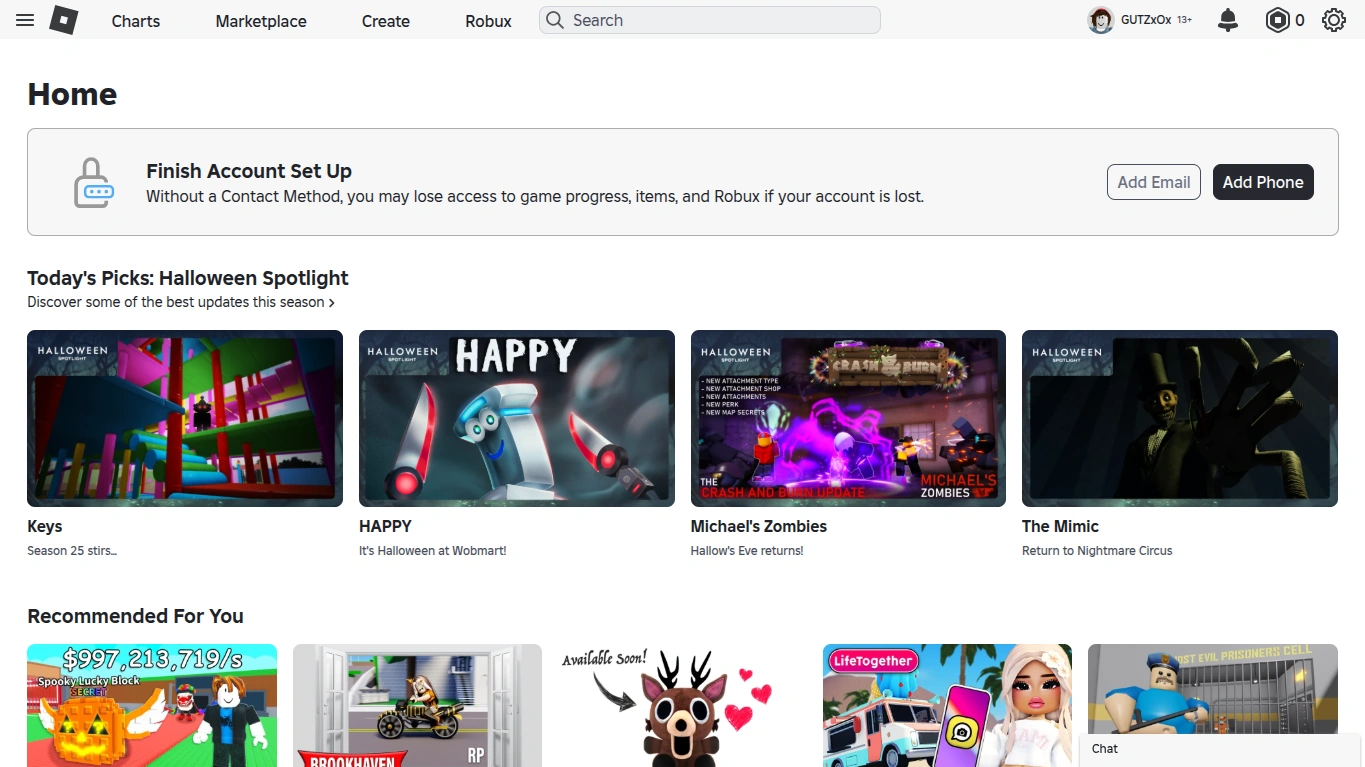This screenshot has width=1365, height=767.
Task: Click the Roblox logo icon
Action: tap(65, 20)
